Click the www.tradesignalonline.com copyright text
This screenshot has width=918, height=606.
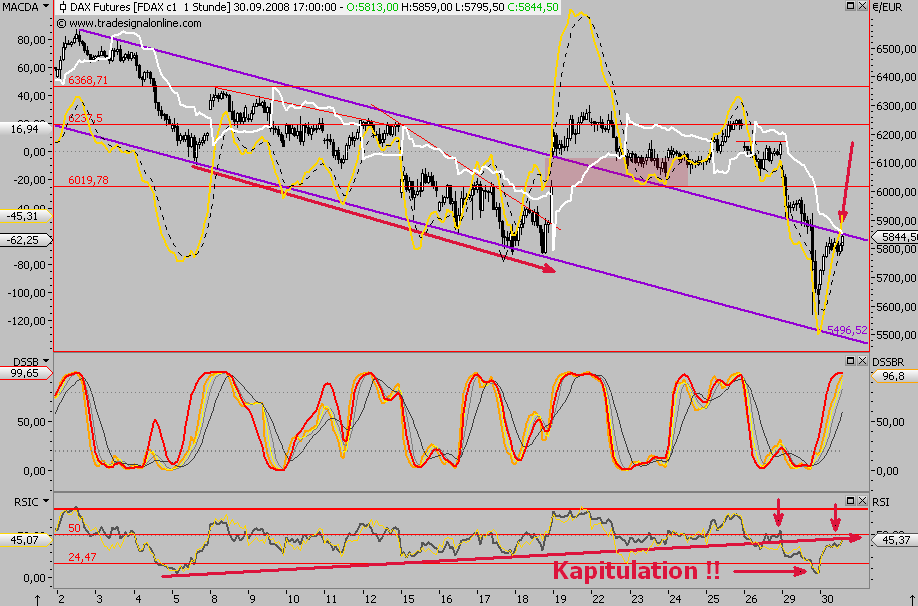[129, 23]
